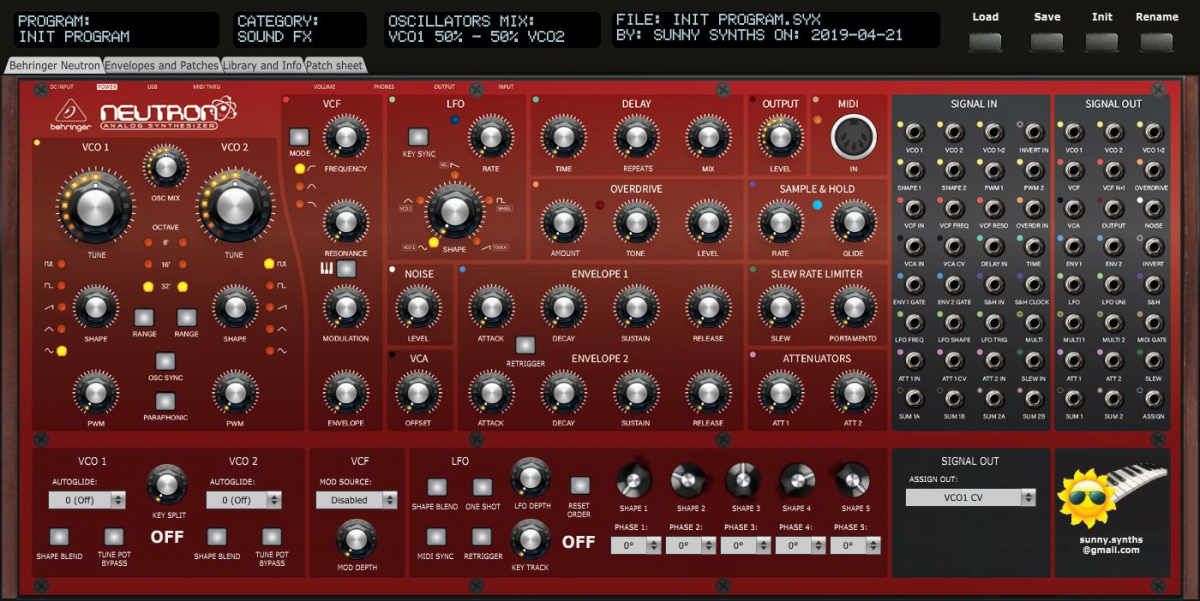Click the ATT 1 CV jack
Image resolution: width=1200 pixels, height=601 pixels.
[953, 360]
